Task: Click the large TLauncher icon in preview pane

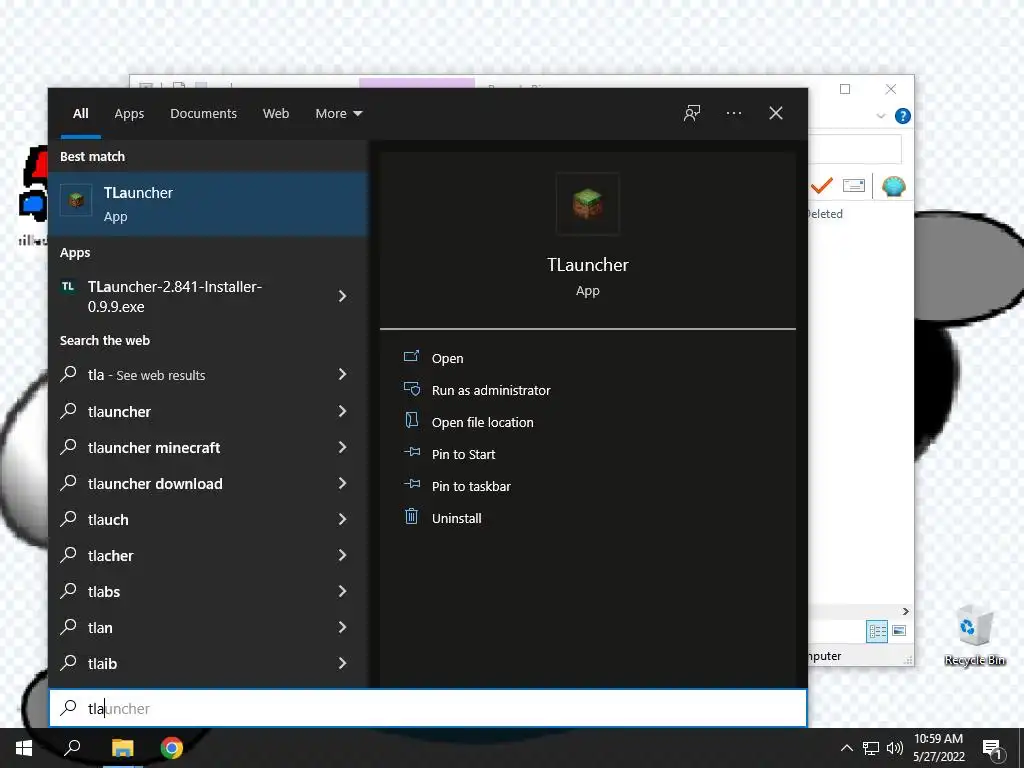Action: click(x=588, y=204)
